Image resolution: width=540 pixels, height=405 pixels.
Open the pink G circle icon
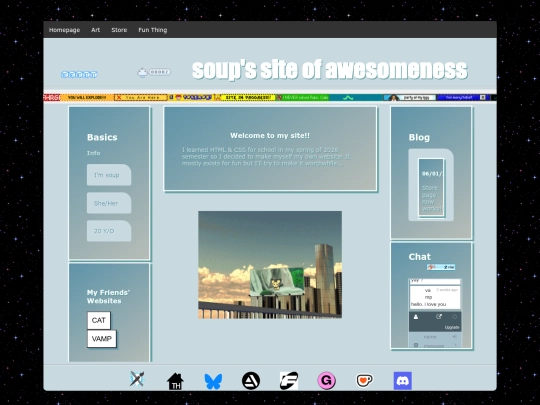coord(326,381)
